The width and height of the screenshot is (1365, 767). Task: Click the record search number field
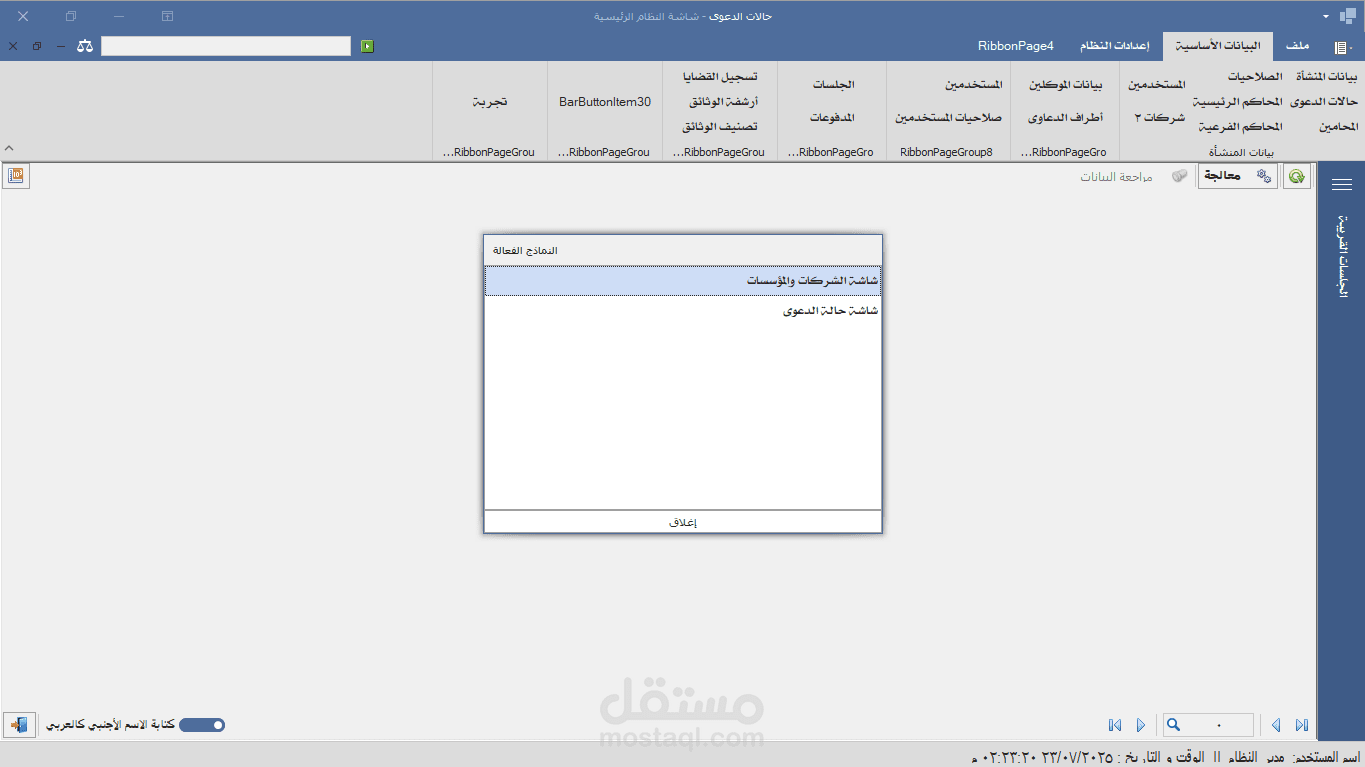(1208, 725)
